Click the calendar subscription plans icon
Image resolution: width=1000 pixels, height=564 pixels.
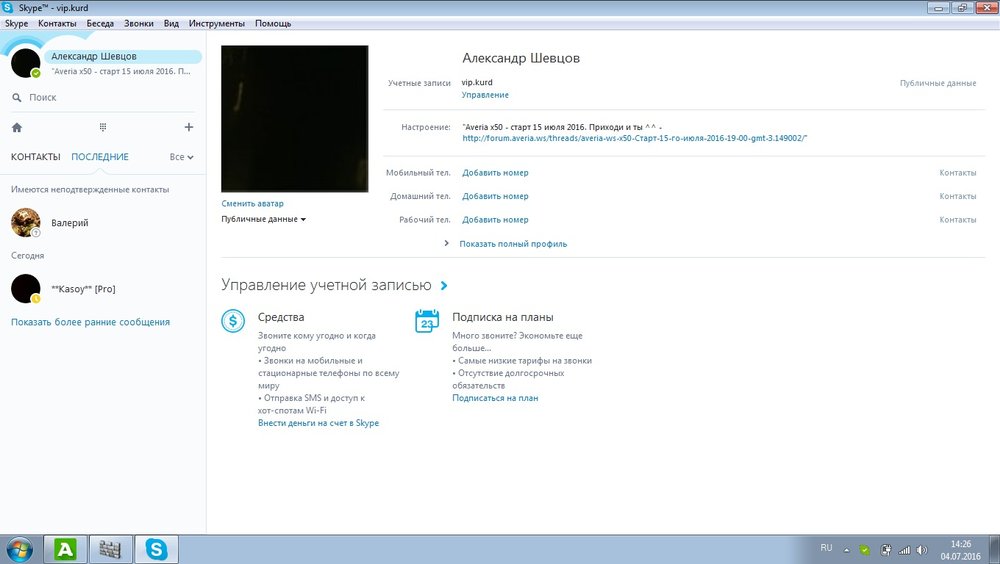427,321
